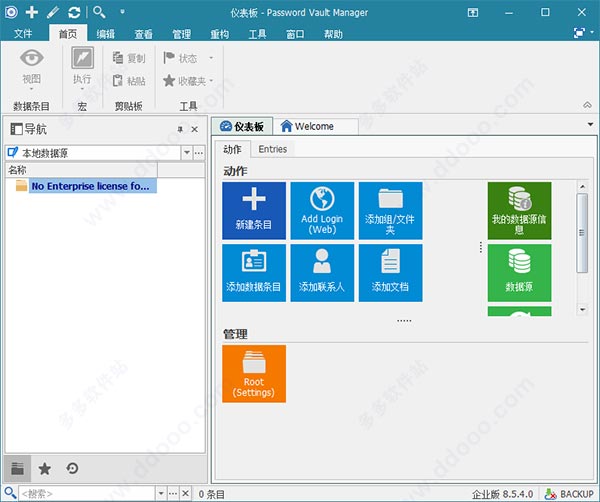Click the search magnifier icon in status bar
Image resolution: width=600 pixels, height=502 pixels.
pyautogui.click(x=10, y=493)
